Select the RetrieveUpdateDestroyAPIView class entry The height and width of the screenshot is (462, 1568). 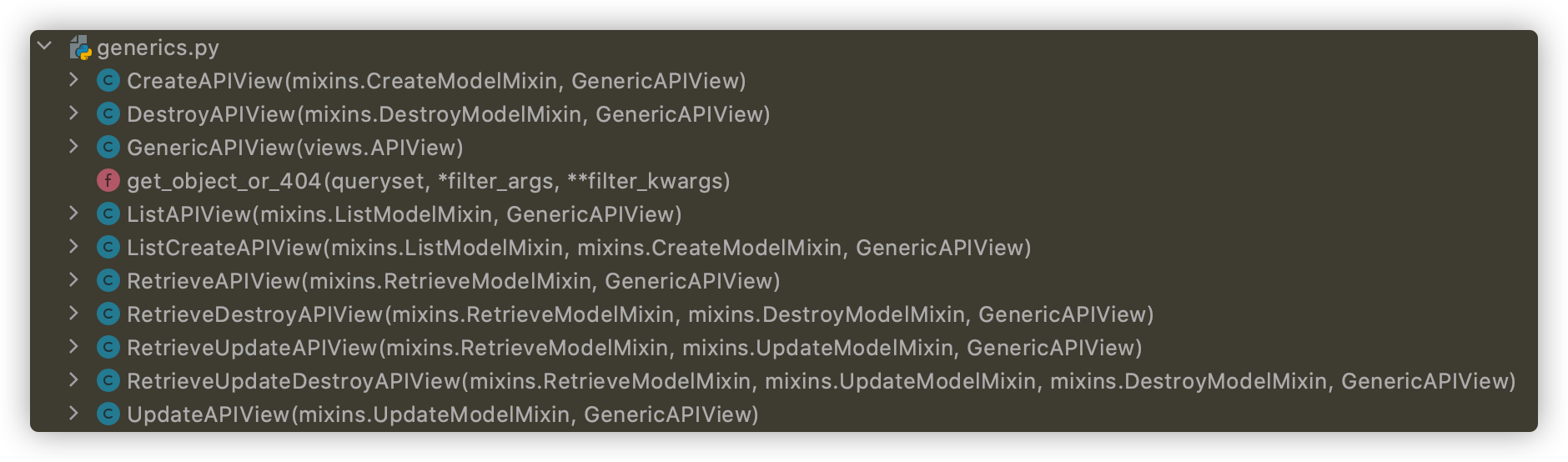822,381
